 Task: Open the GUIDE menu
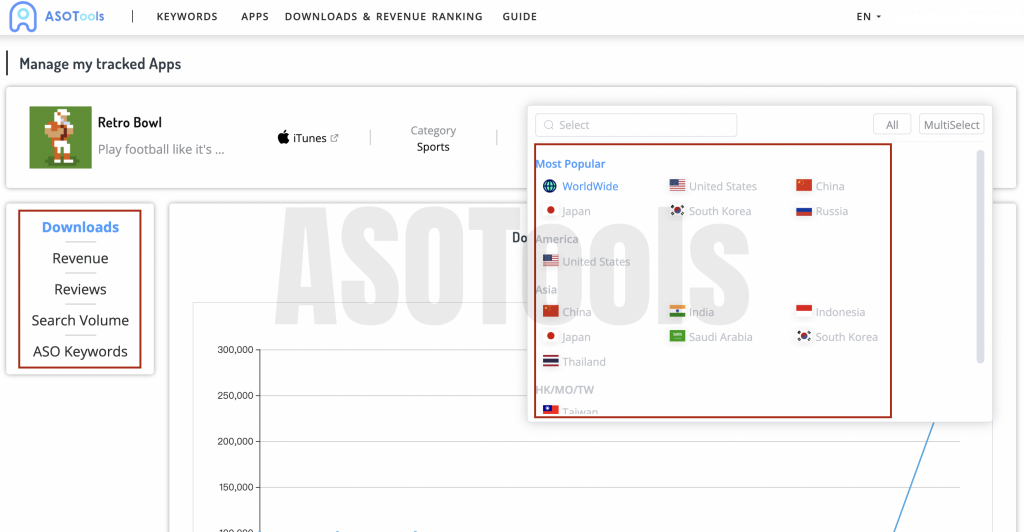point(520,17)
